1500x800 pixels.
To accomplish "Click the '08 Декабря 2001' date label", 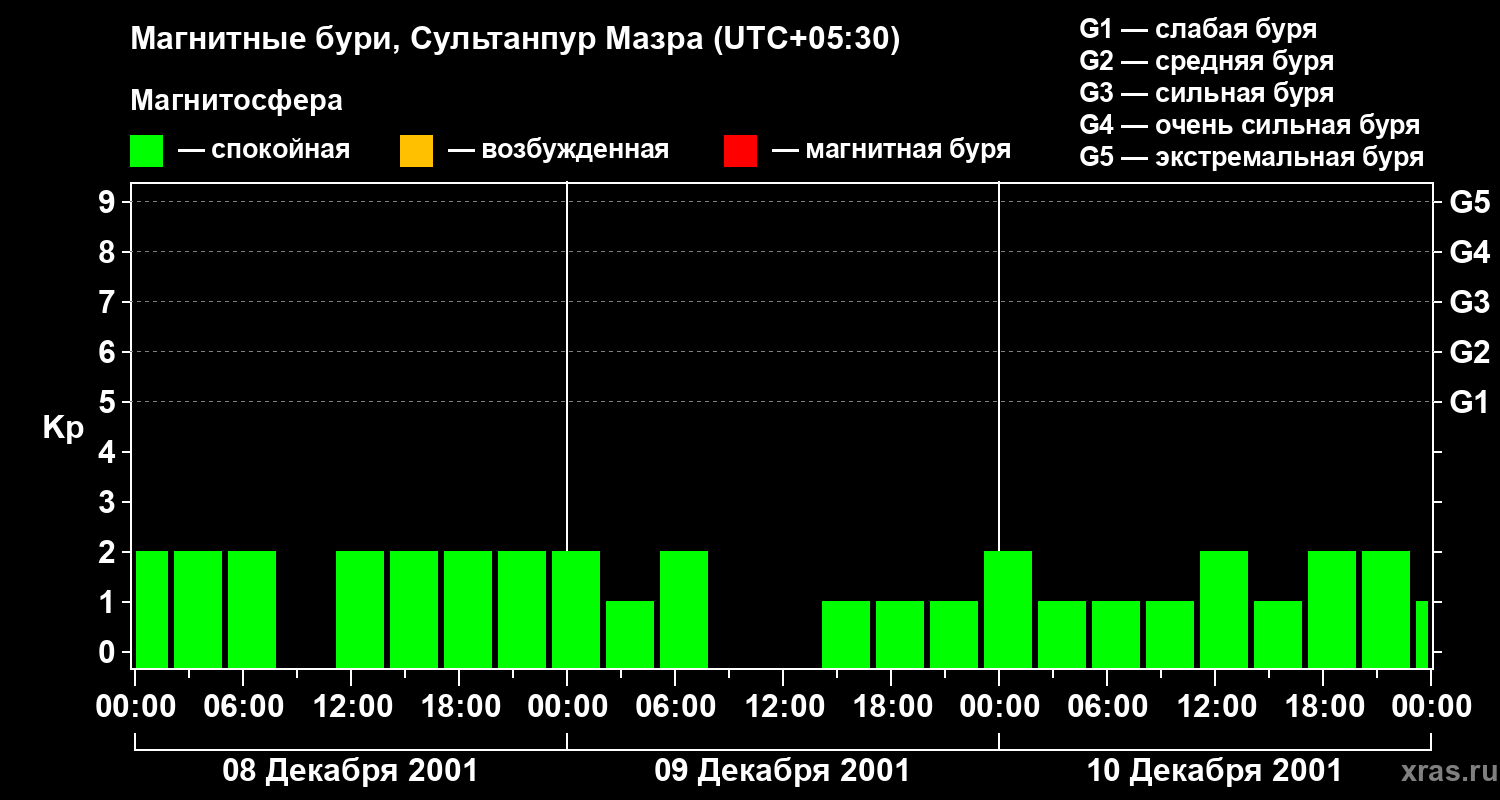I will point(350,771).
